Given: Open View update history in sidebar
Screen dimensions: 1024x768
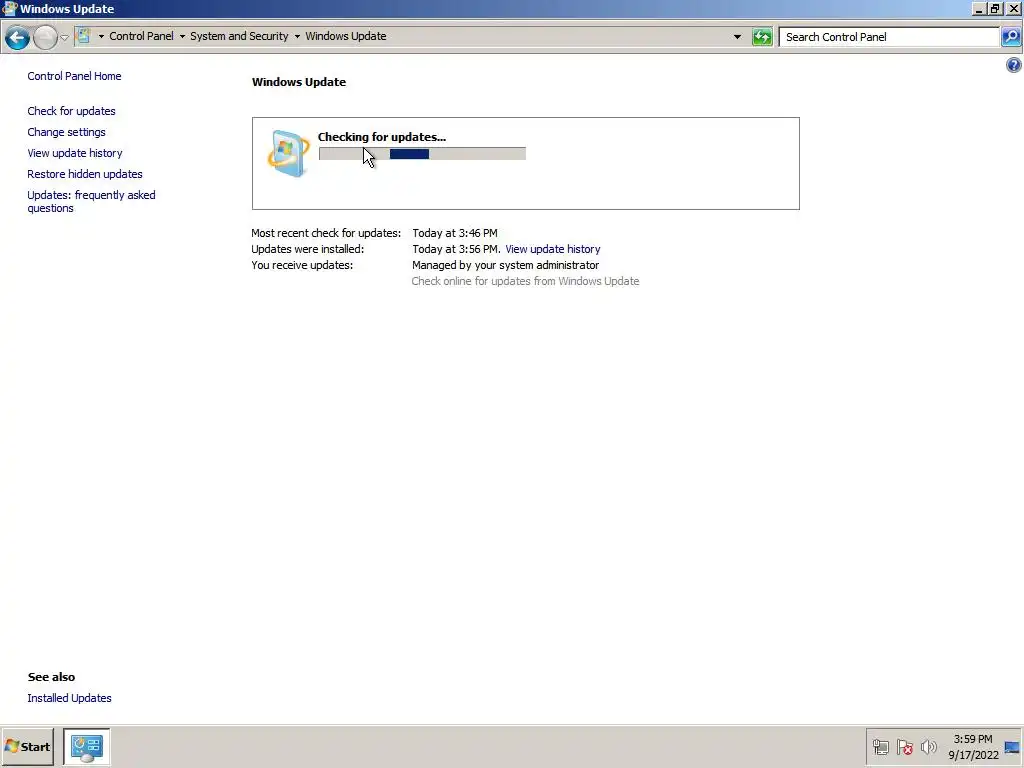Looking at the screenshot, I should [74, 153].
